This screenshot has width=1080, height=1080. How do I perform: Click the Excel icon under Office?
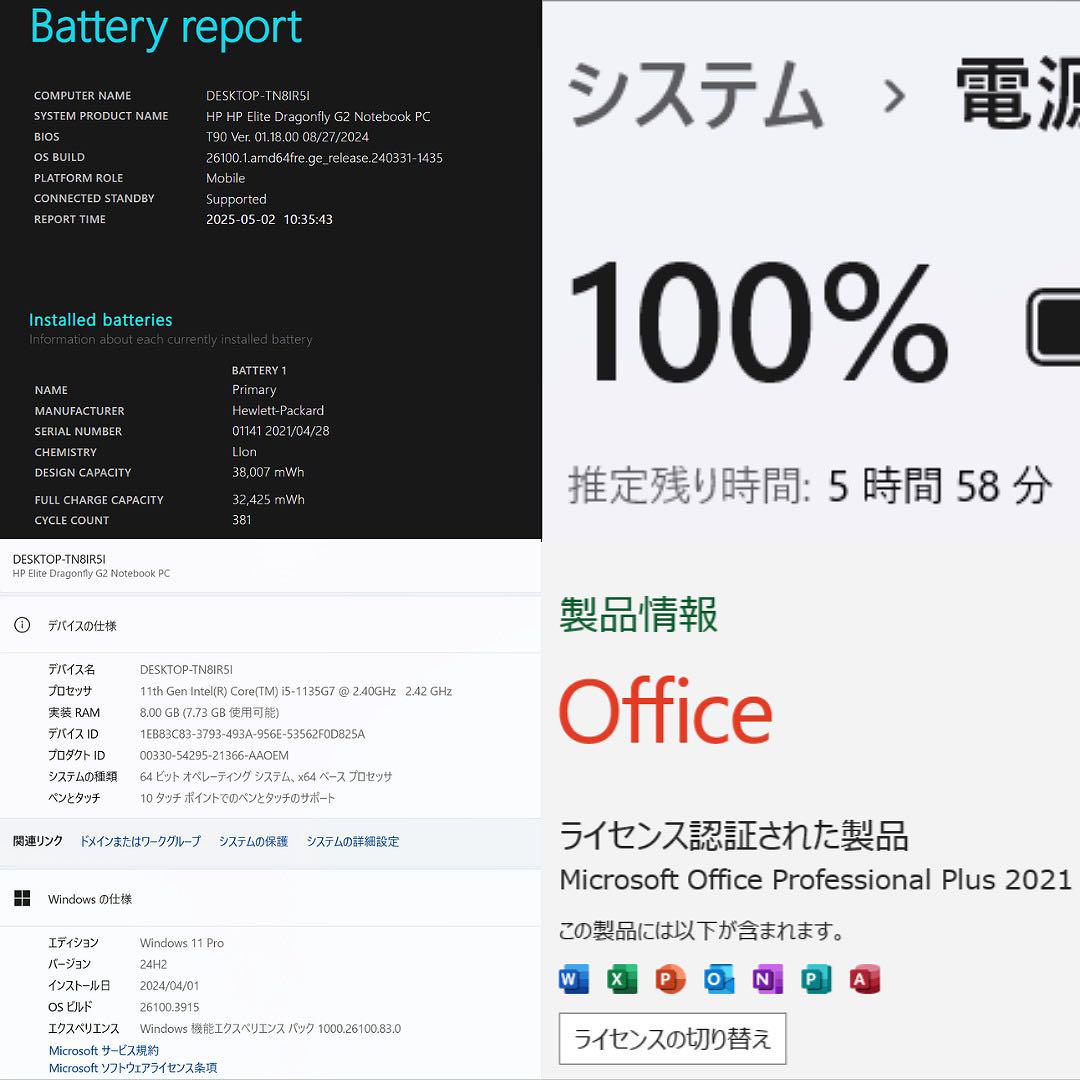tap(622, 979)
